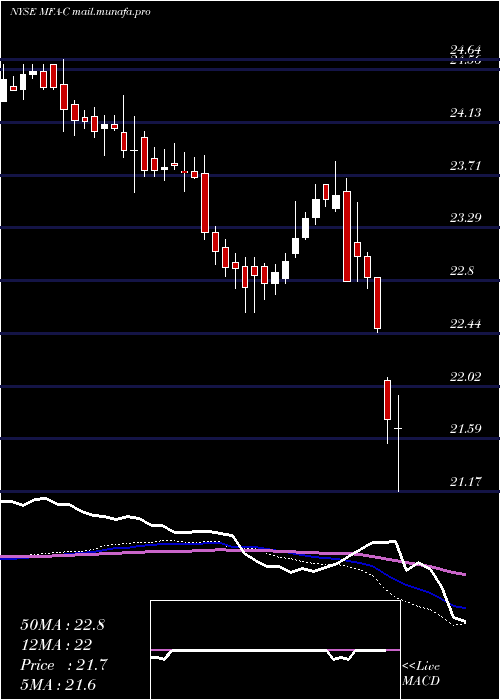Click the last candlestick with the long lower wick
Screen dimensions: 500x700
(398, 443)
